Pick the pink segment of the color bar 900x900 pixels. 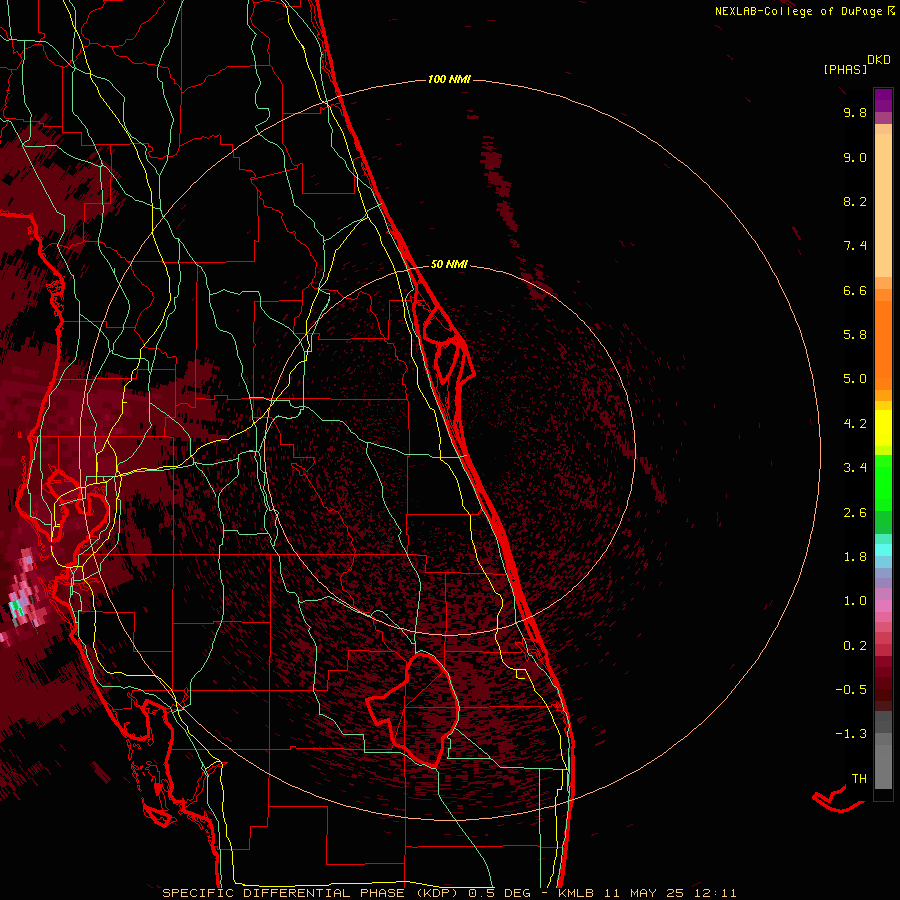pos(883,606)
